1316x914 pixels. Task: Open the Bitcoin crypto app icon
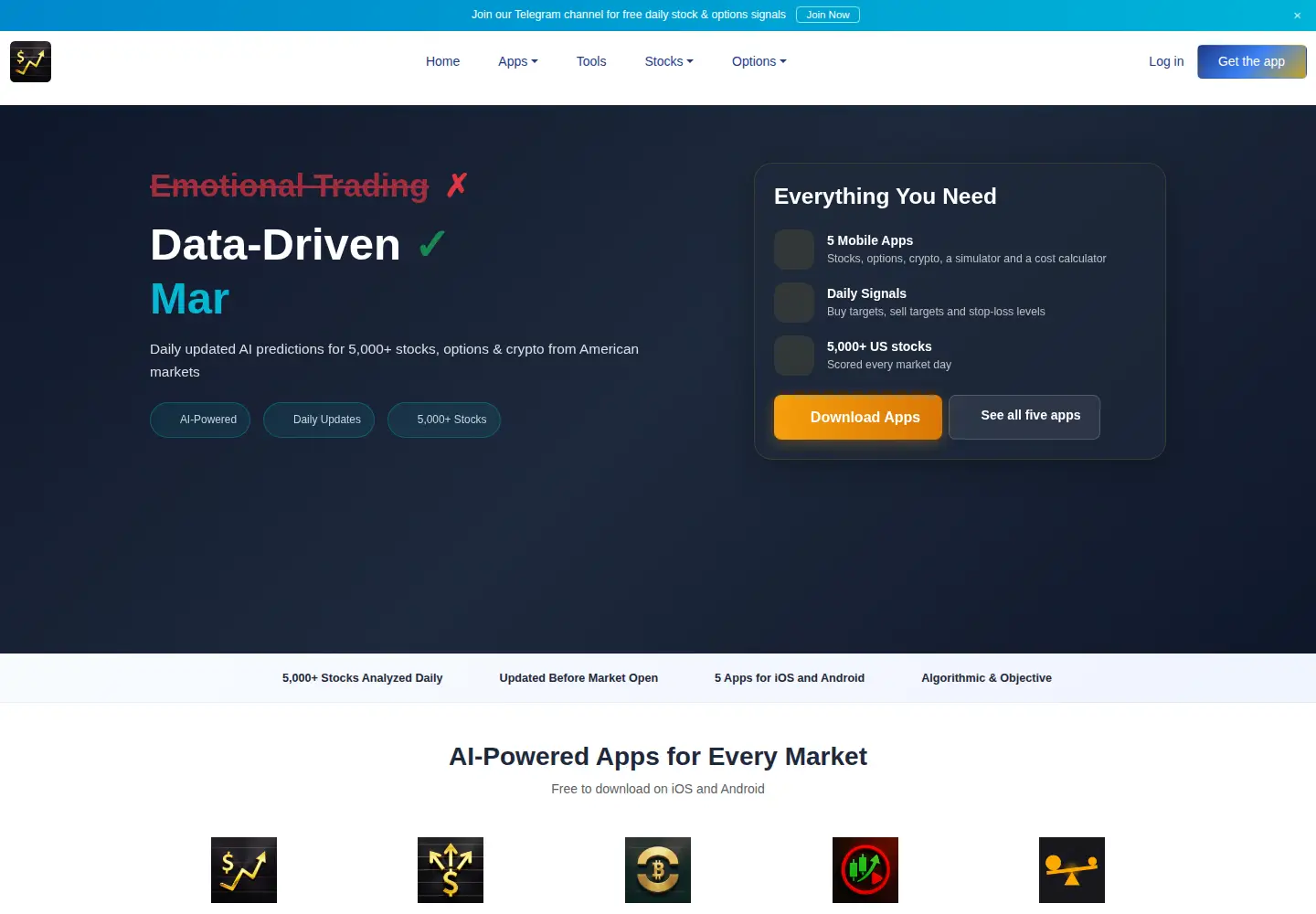[658, 870]
